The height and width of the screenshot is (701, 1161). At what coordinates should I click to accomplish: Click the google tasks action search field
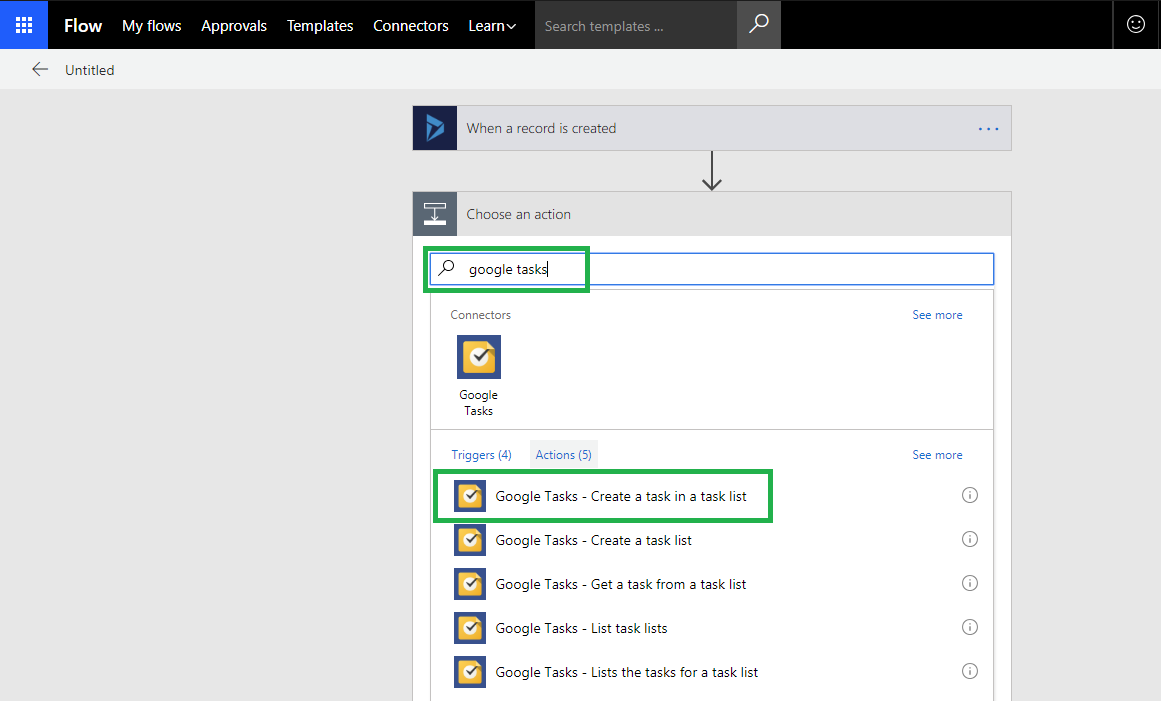[712, 269]
